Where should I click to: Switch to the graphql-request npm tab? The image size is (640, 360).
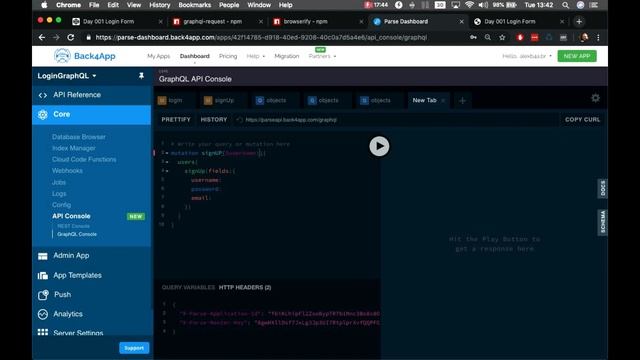click(212, 21)
